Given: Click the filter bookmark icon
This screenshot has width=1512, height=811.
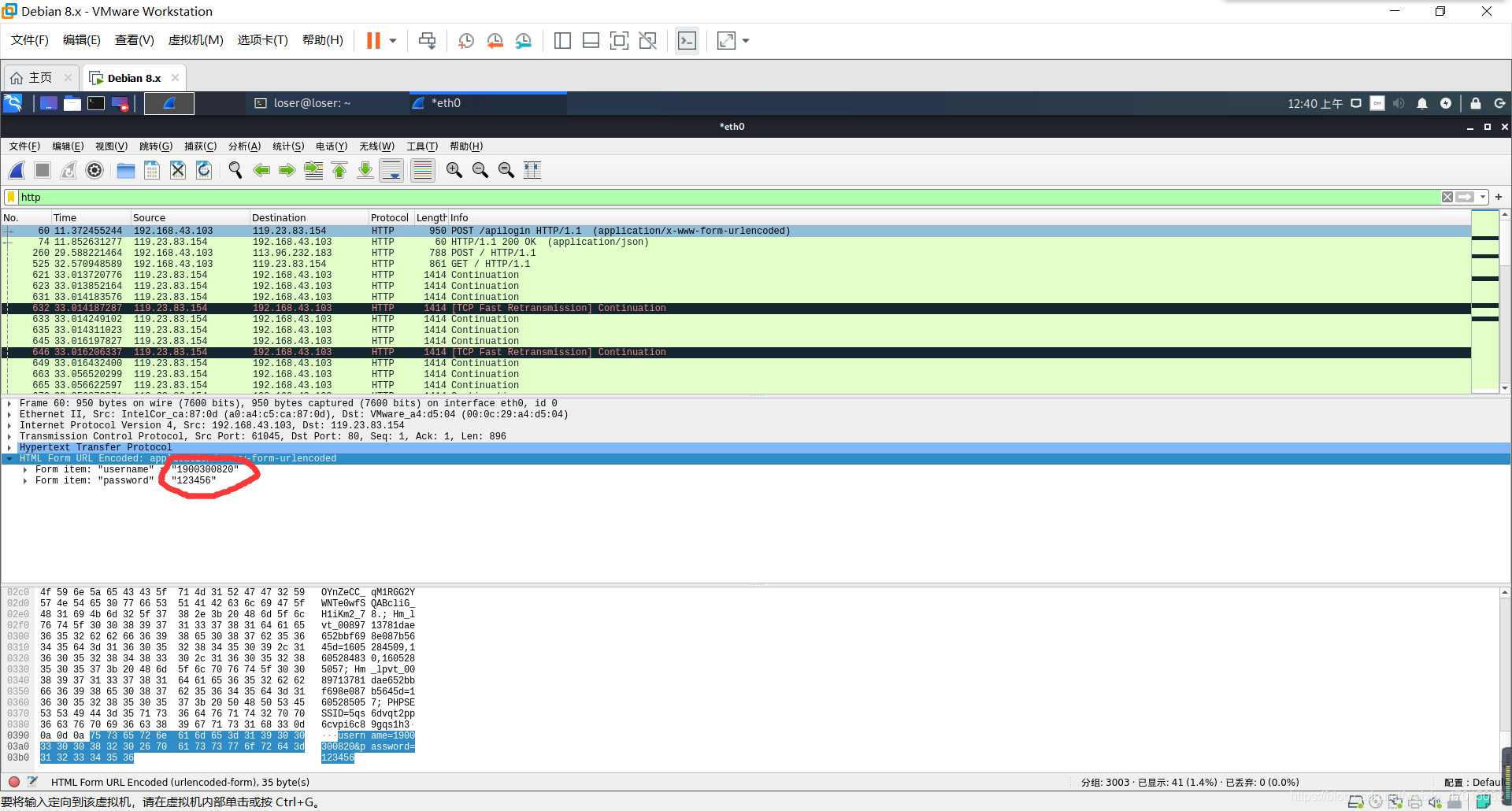Looking at the screenshot, I should [x=11, y=197].
